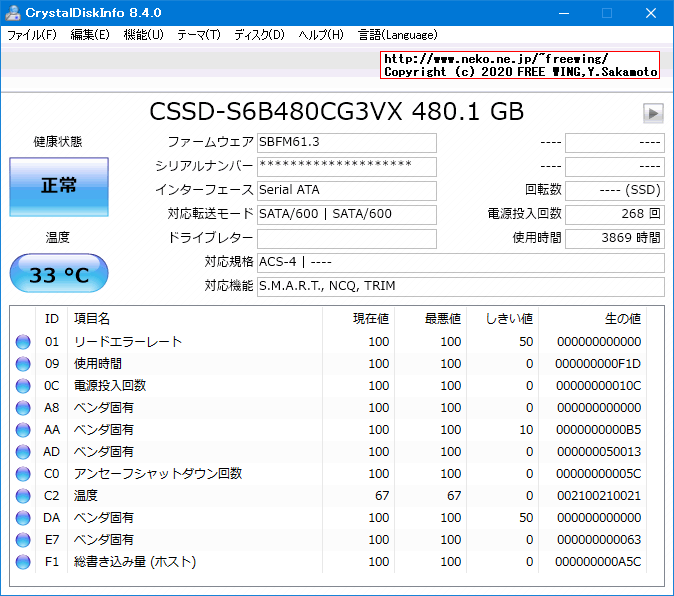The image size is (674, 596).
Task: Click status orb for row ID AA
Action: tap(23, 430)
